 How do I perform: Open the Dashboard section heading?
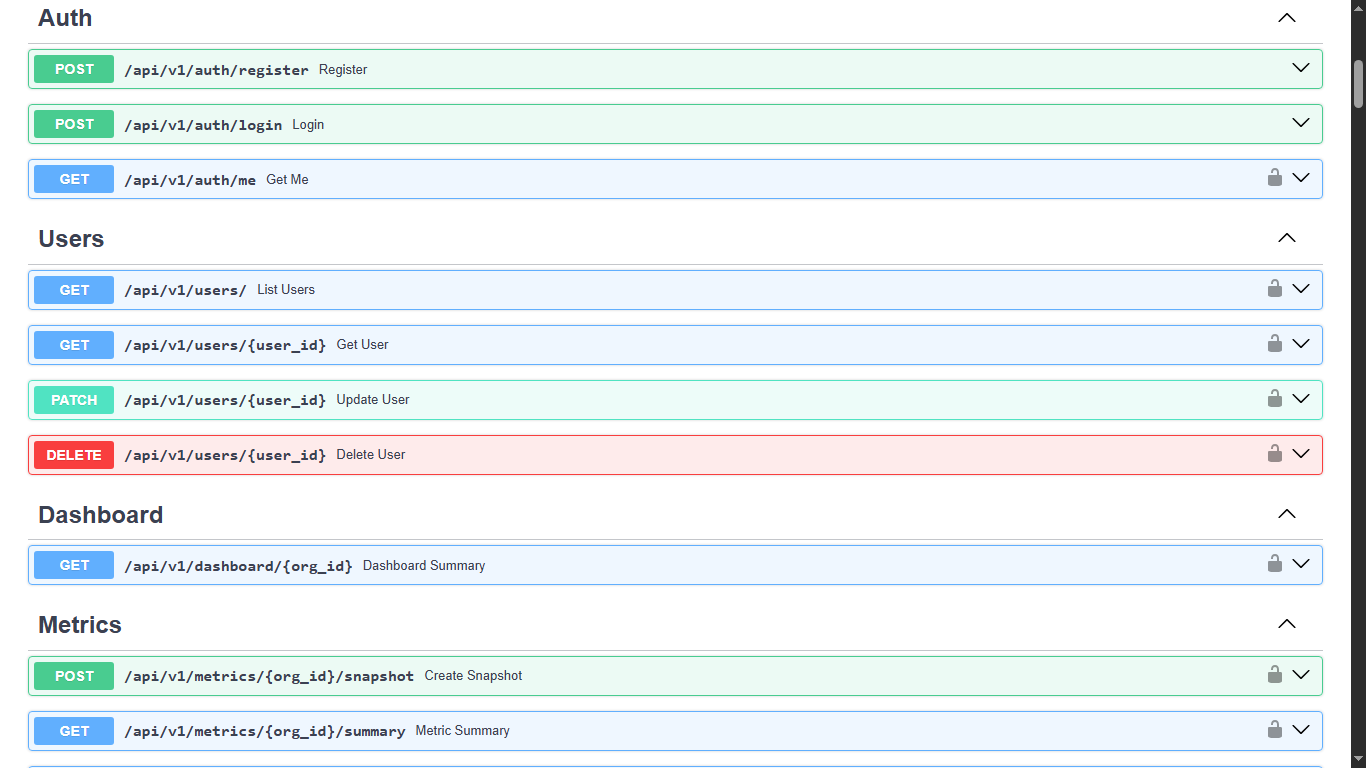100,515
